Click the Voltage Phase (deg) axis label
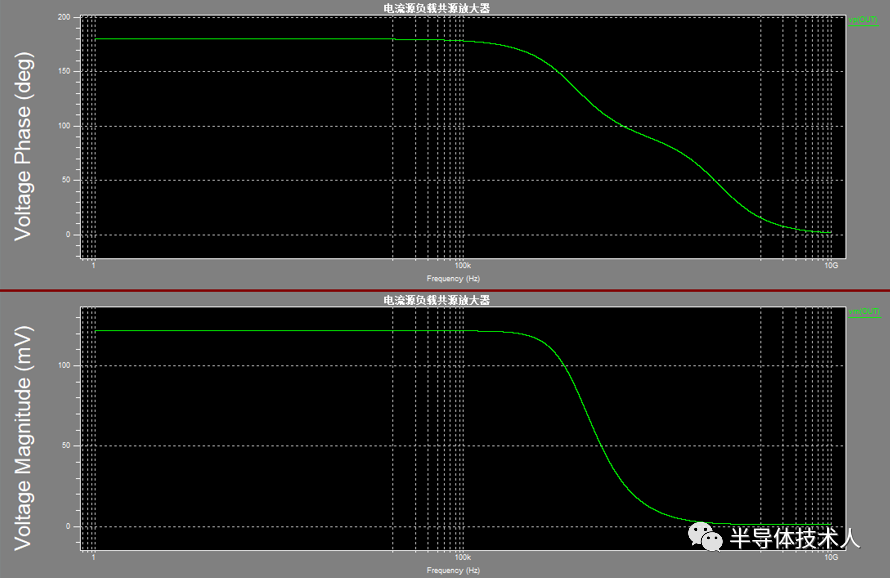Screen dimensions: 890x578 [23, 146]
